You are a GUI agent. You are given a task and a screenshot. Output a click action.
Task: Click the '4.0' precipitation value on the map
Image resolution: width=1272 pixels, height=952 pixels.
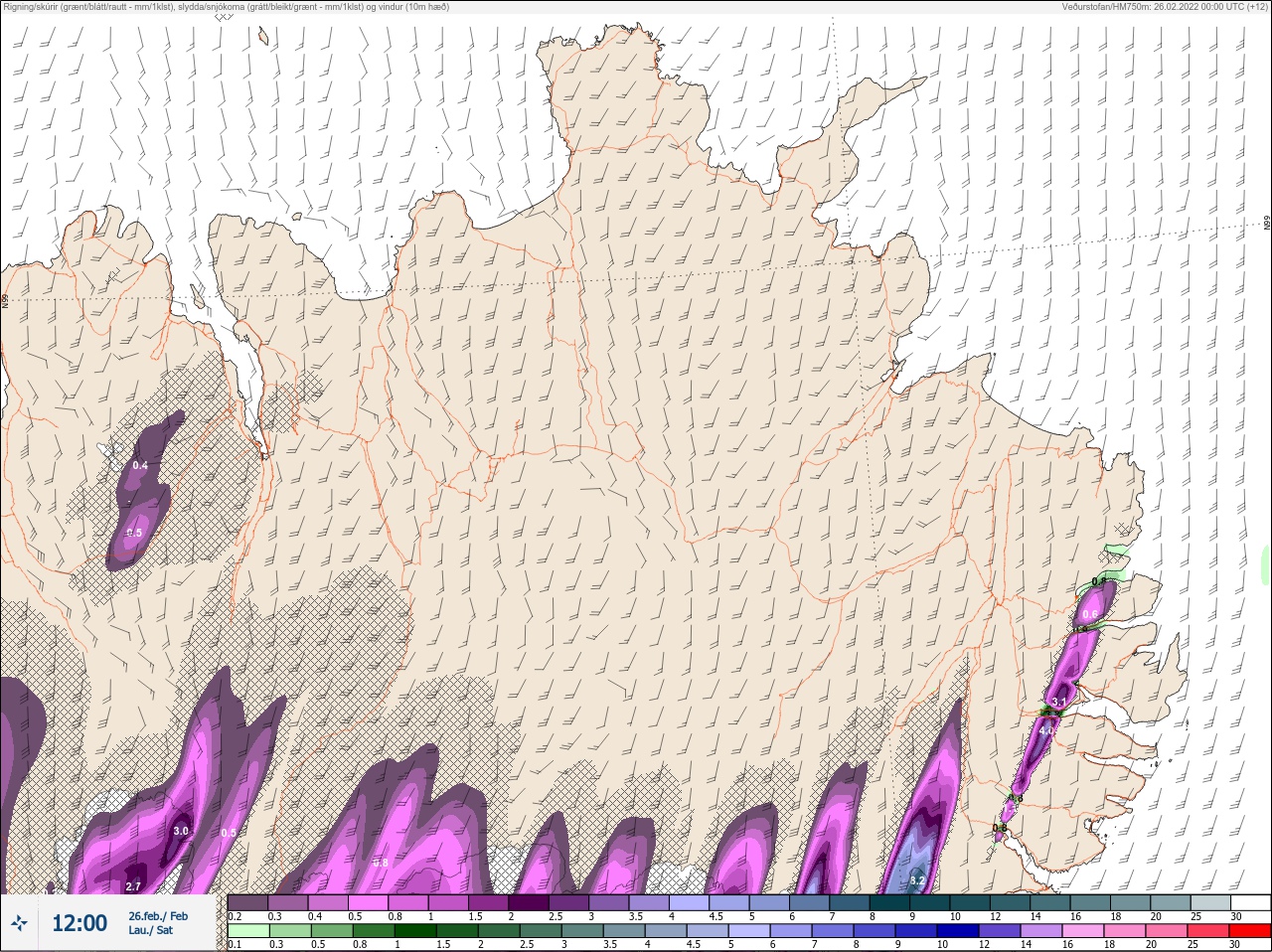(1045, 730)
